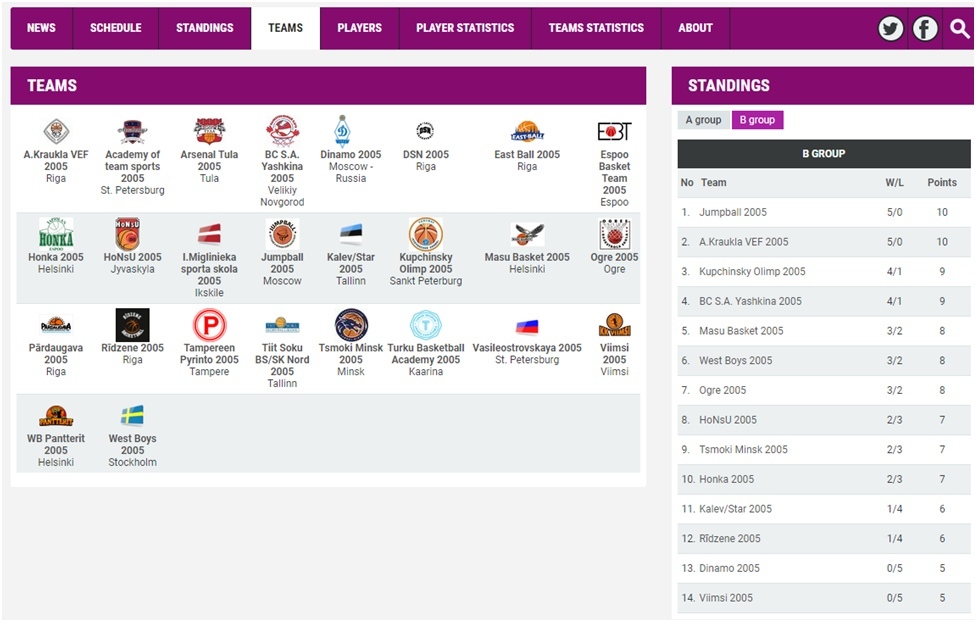Click the Honka 2005 green logo
The height and width of the screenshot is (622, 976).
56,233
